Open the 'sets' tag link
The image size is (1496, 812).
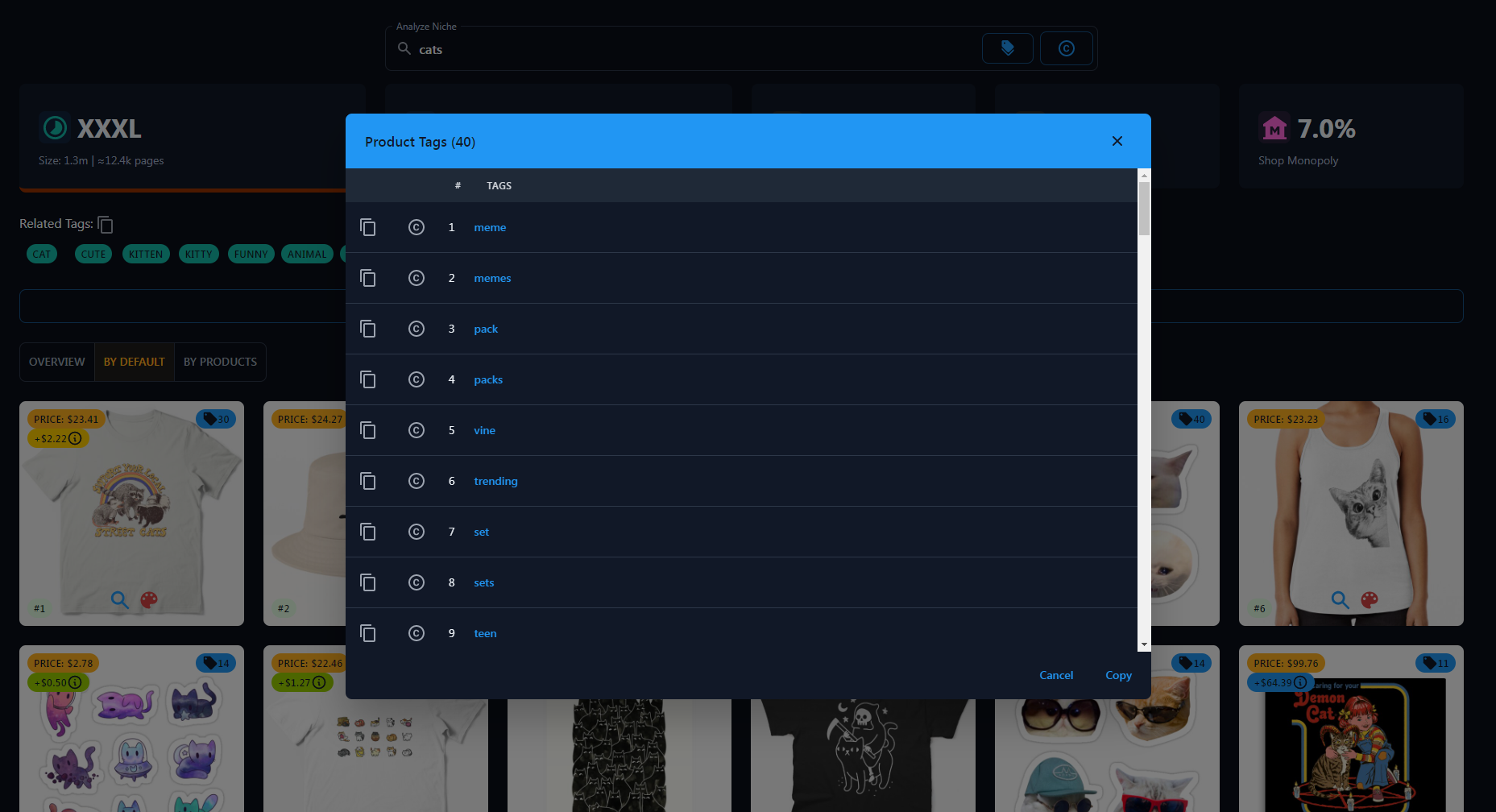[483, 582]
